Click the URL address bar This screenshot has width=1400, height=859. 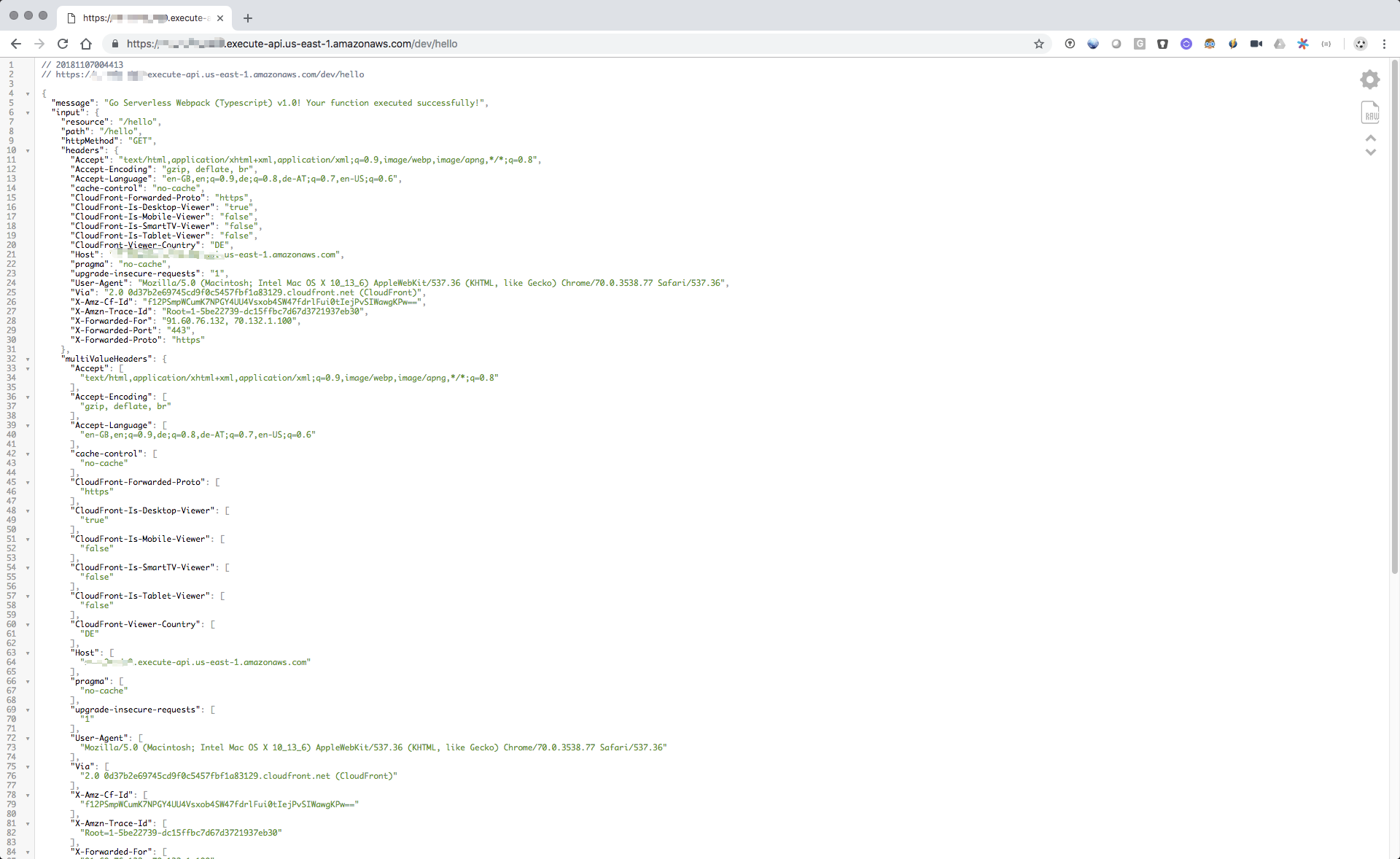pyautogui.click(x=583, y=44)
